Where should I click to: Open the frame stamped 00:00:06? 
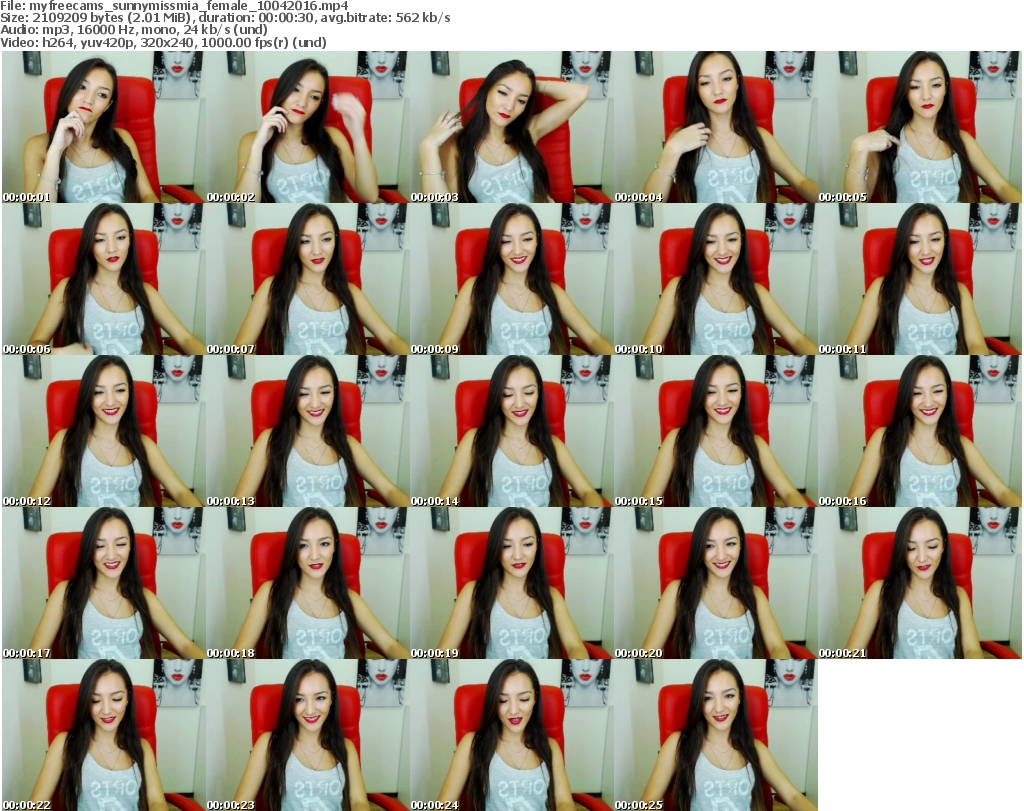(103, 279)
